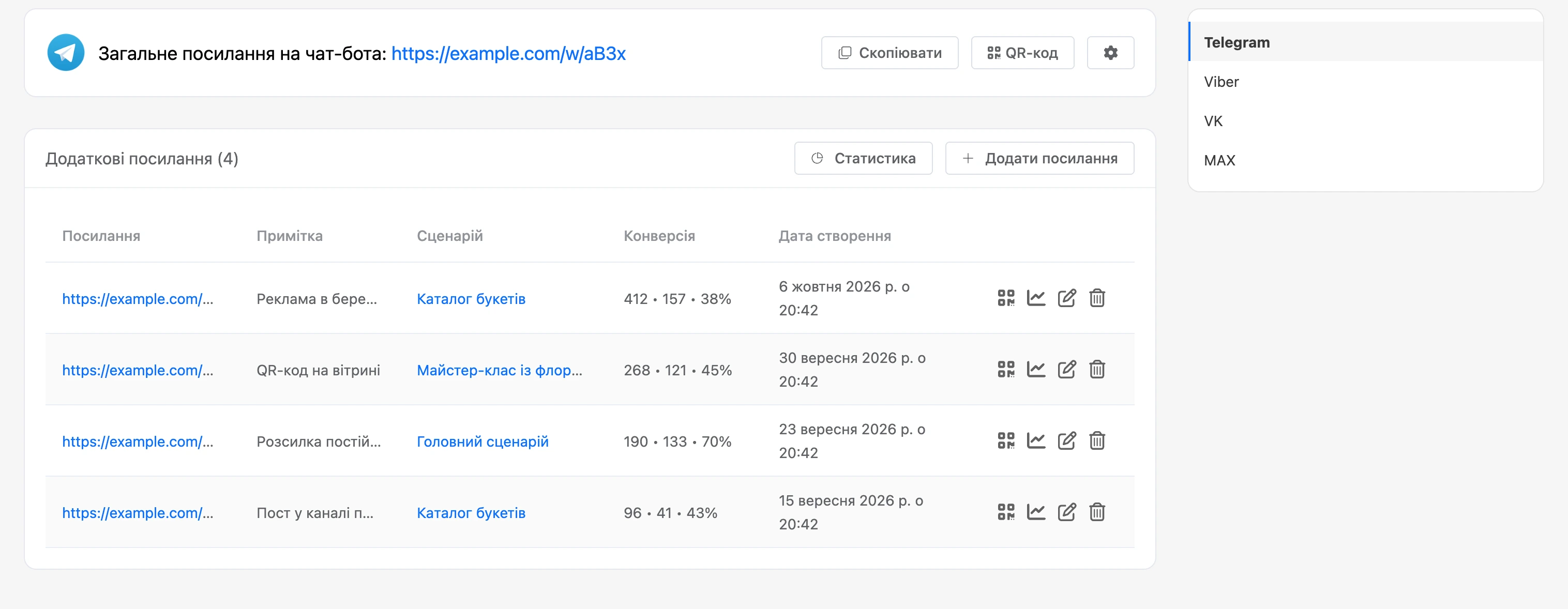Viewport: 1568px width, 609px height.
Task: Open Каталог букетів scenario in 96 row
Action: 471,512
